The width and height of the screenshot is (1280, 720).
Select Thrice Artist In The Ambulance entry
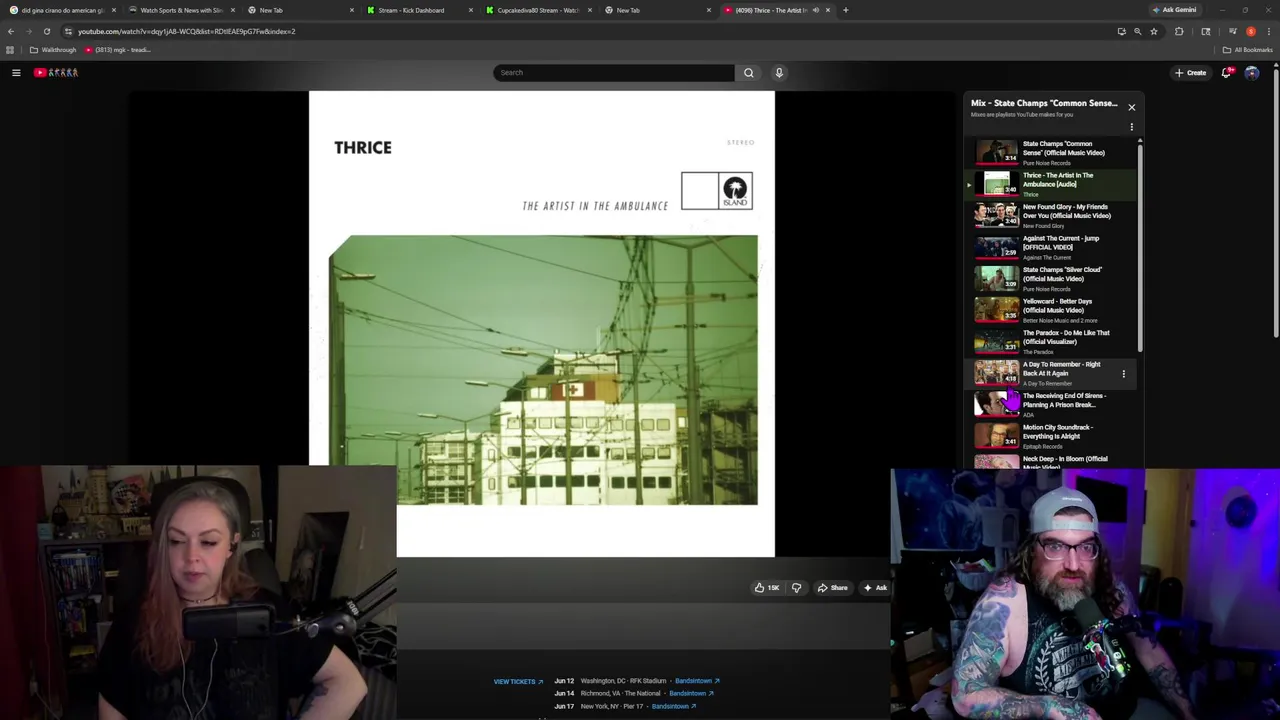pos(1052,184)
